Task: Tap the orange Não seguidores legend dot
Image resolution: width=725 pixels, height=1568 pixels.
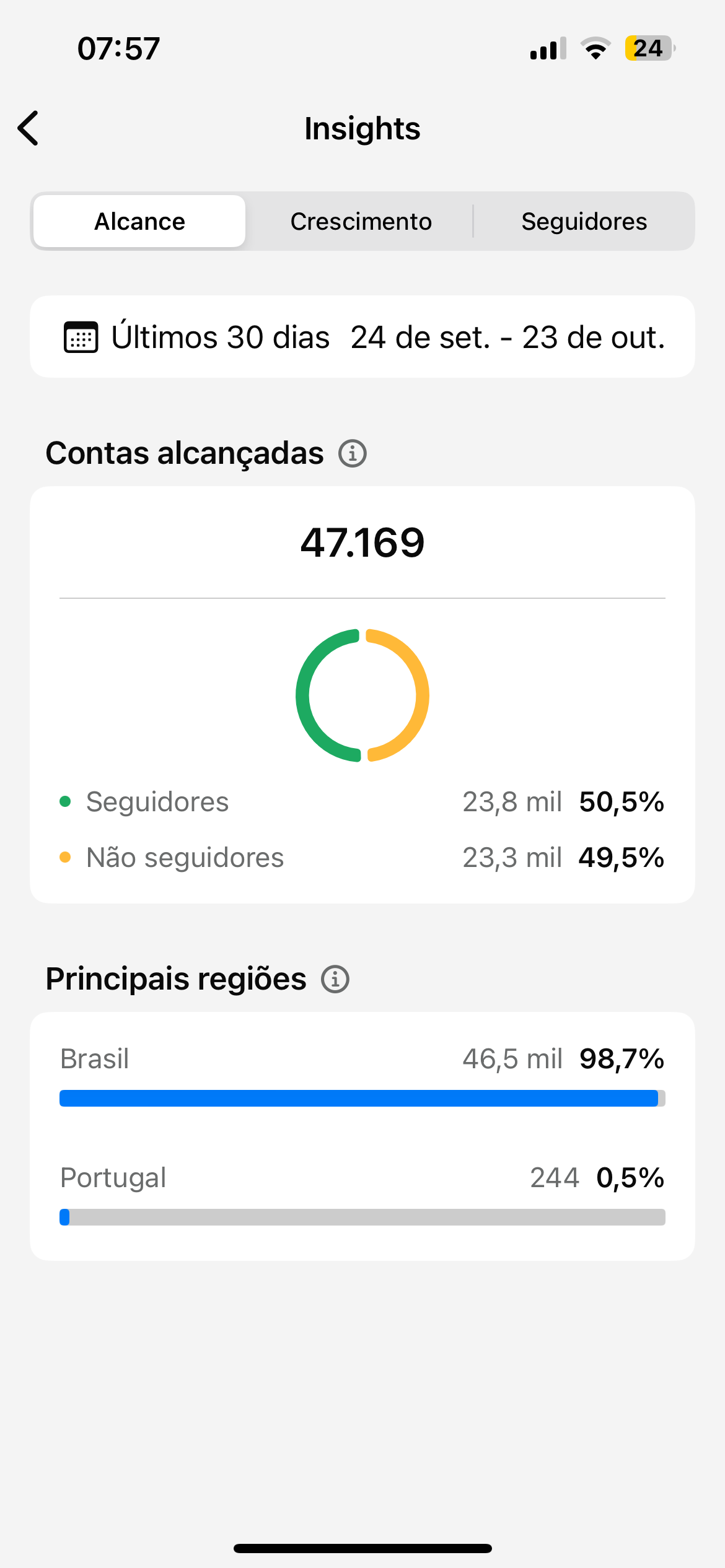Action: tap(65, 858)
